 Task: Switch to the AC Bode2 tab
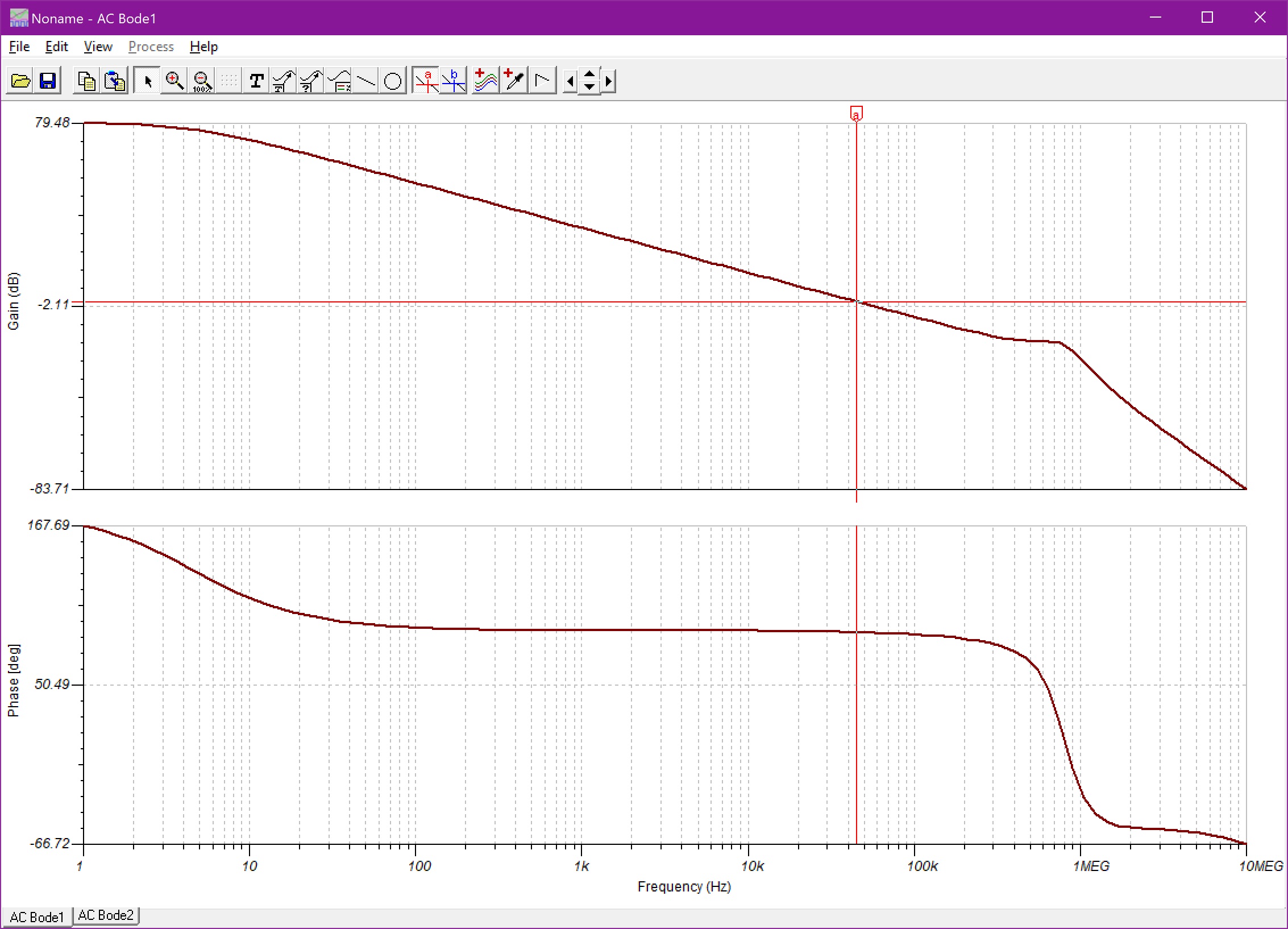pyautogui.click(x=106, y=915)
